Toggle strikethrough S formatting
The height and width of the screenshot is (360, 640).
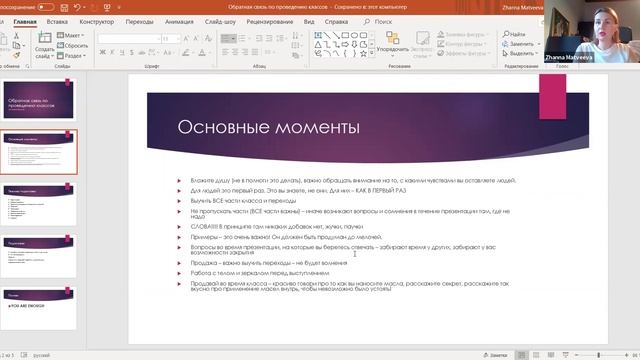pos(132,52)
